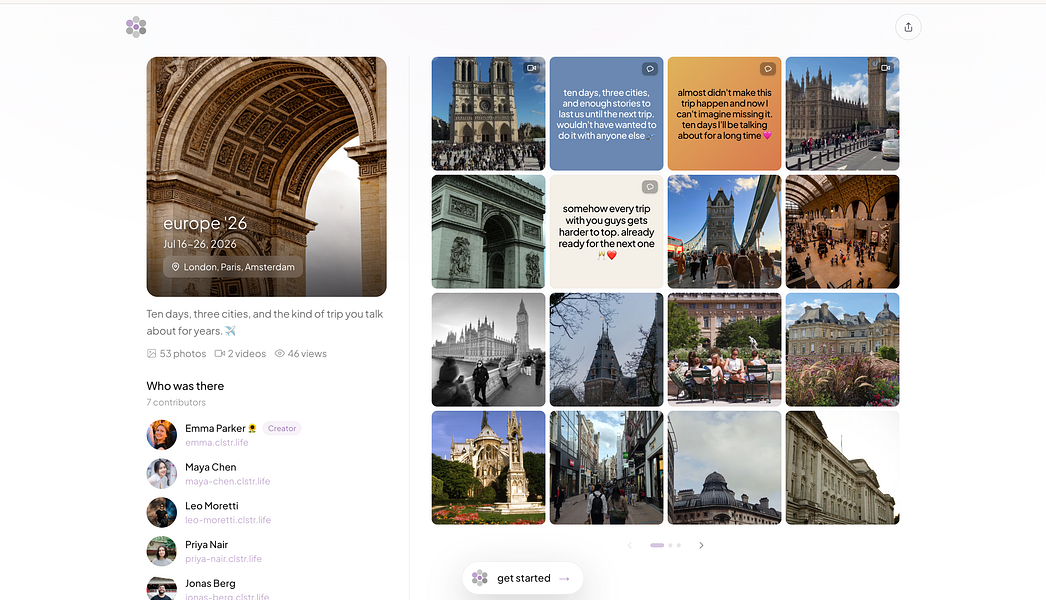Jump to the third pagination dot
This screenshot has height=600, width=1046.
click(679, 545)
